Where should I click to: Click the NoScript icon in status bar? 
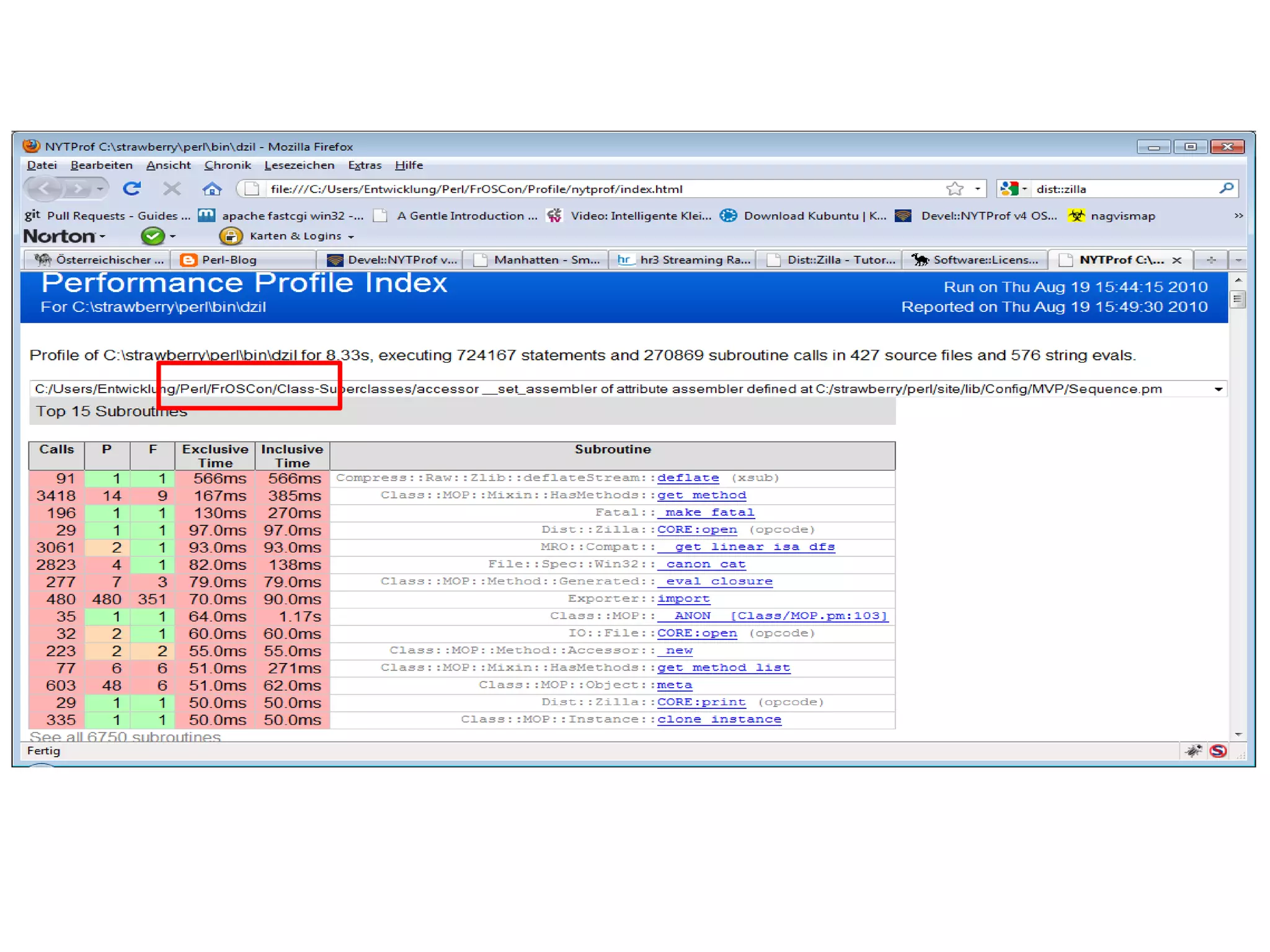[x=1218, y=751]
